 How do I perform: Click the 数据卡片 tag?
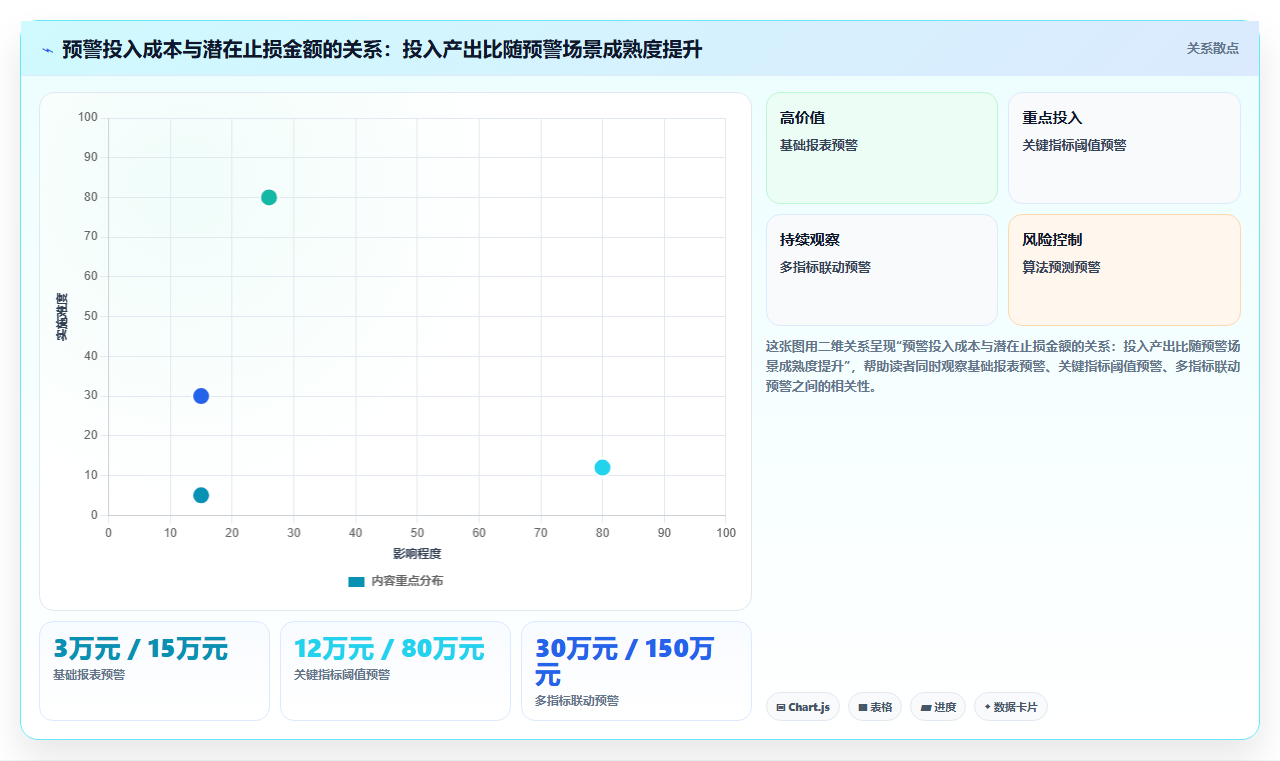click(x=1010, y=707)
